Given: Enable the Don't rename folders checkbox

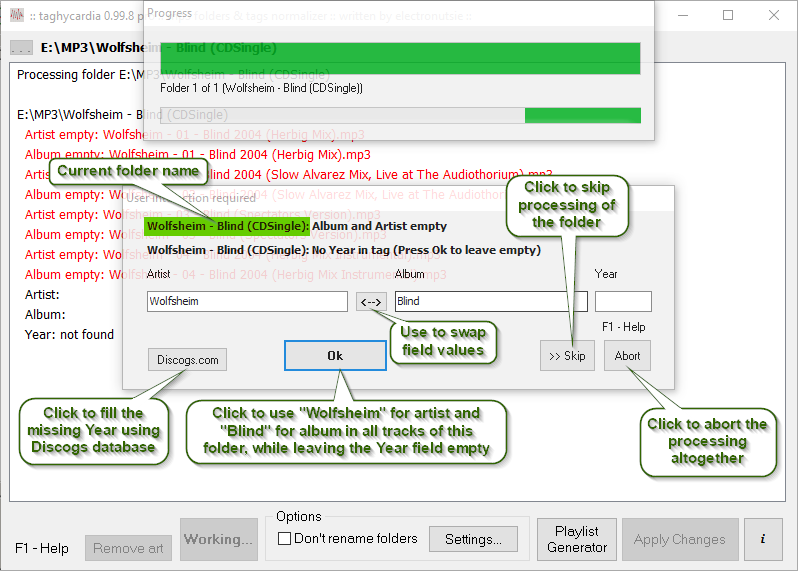Looking at the screenshot, I should click(284, 539).
